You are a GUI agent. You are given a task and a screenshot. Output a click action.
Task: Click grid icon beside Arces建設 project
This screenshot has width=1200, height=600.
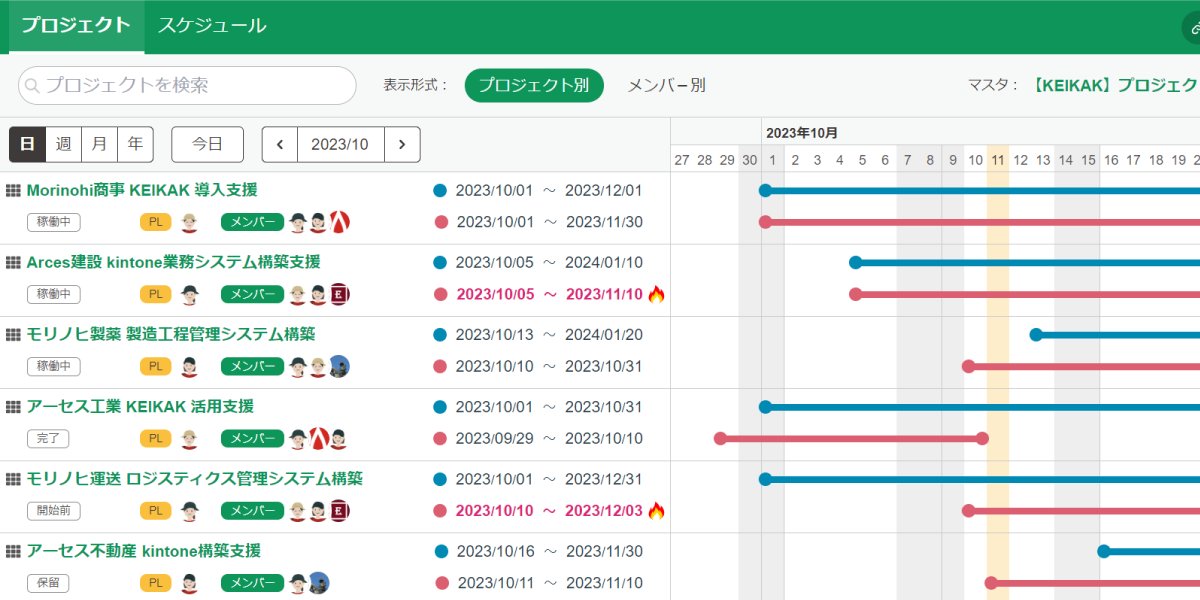13,262
